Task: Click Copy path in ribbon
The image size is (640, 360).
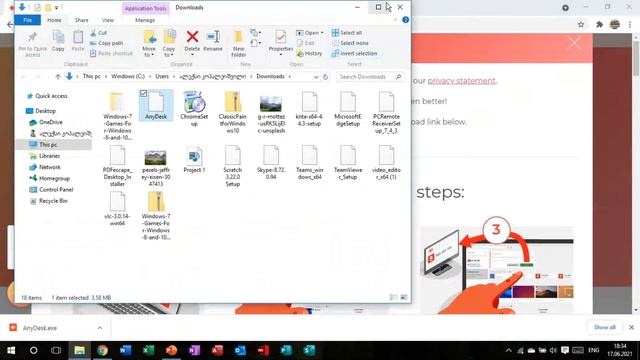Action: [x=107, y=43]
